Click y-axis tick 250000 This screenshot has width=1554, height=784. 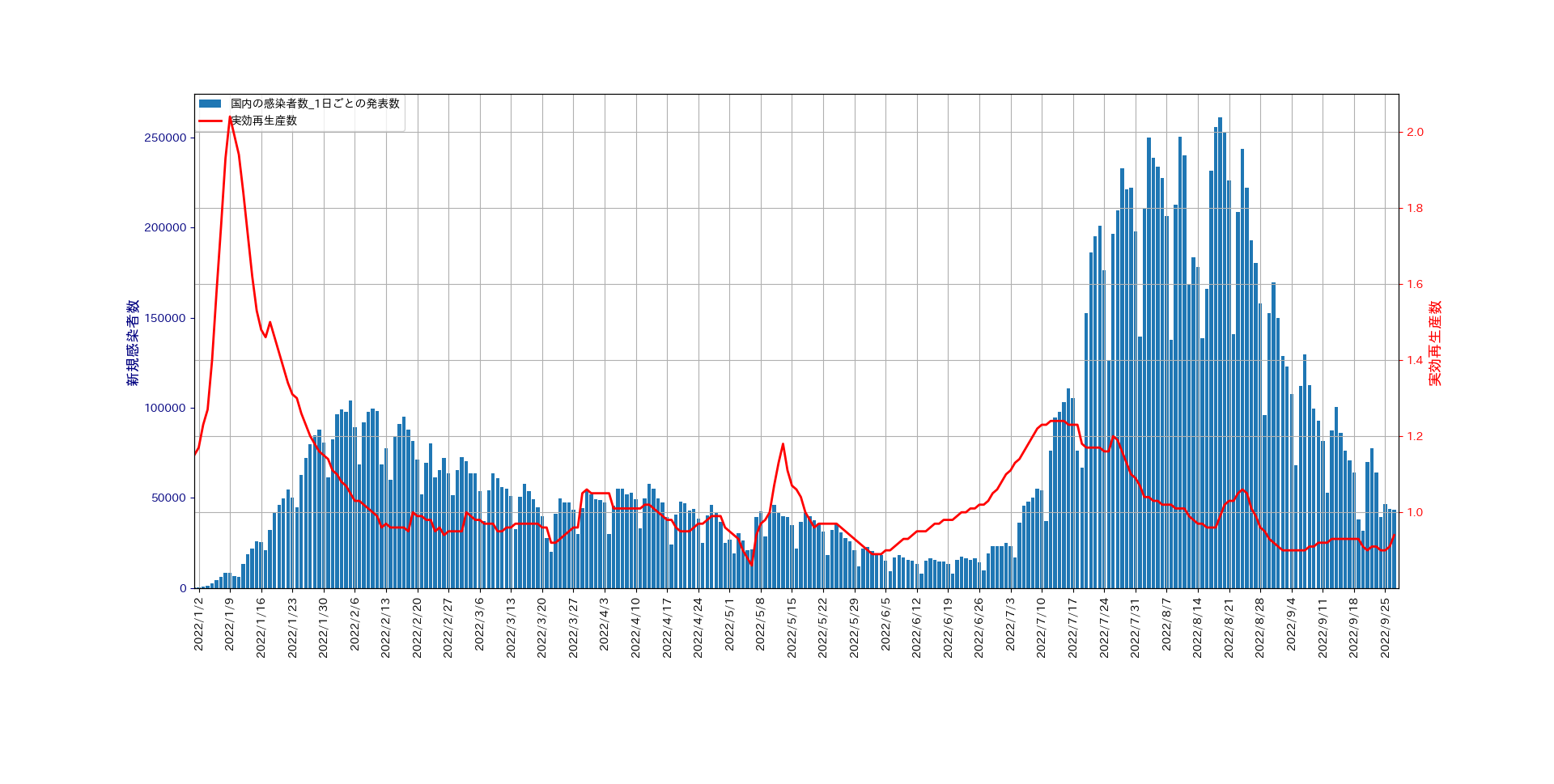click(165, 138)
